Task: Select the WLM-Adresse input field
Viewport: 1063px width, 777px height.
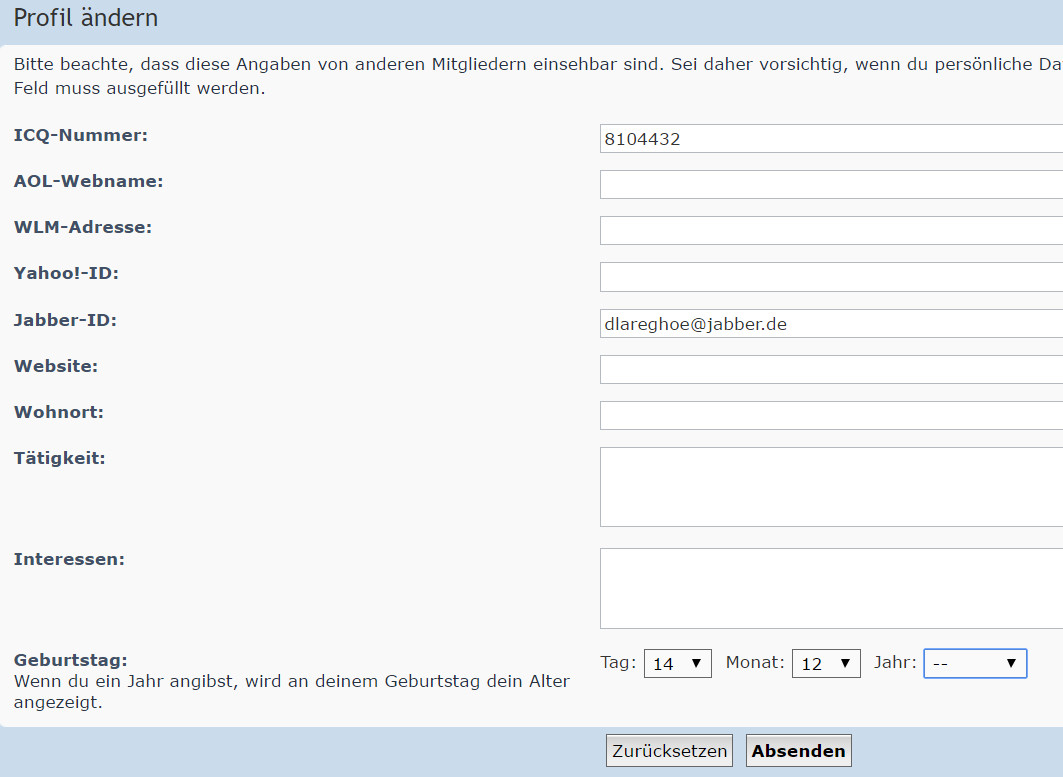Action: (x=830, y=231)
